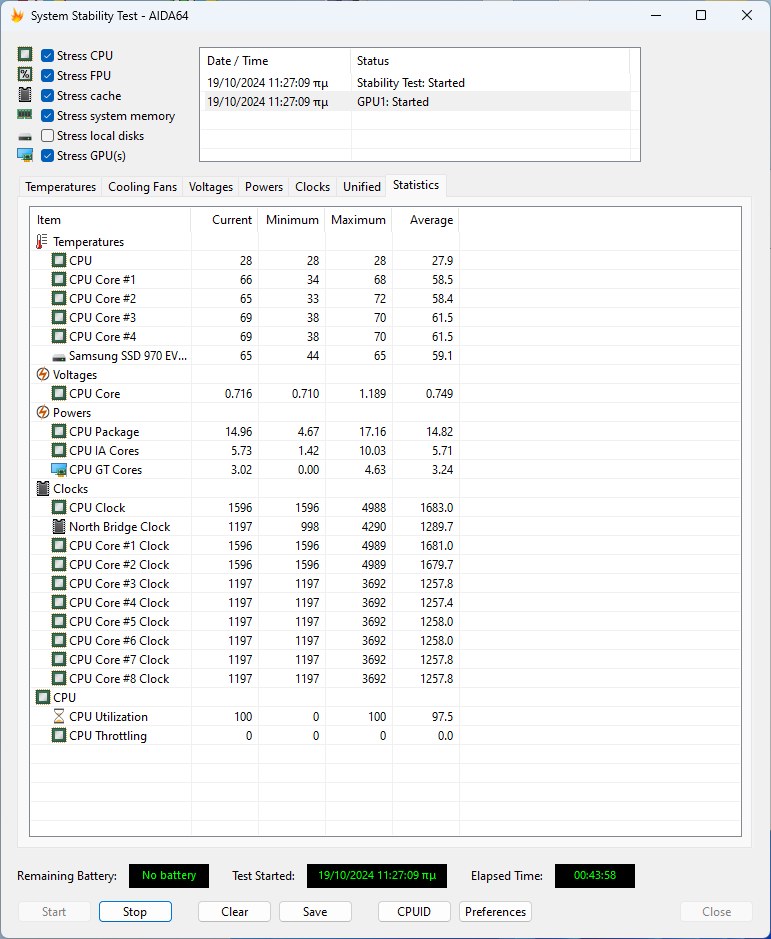
Task: Open the Powers tab
Action: click(264, 187)
